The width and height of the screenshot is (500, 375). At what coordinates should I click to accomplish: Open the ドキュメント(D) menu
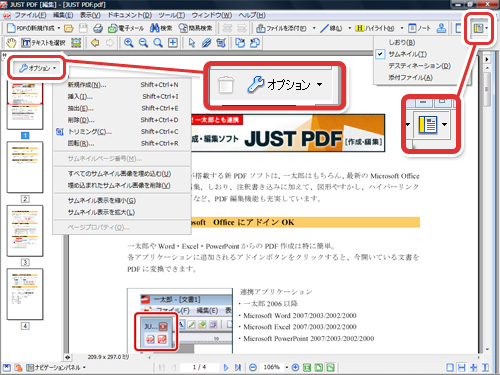[130, 15]
